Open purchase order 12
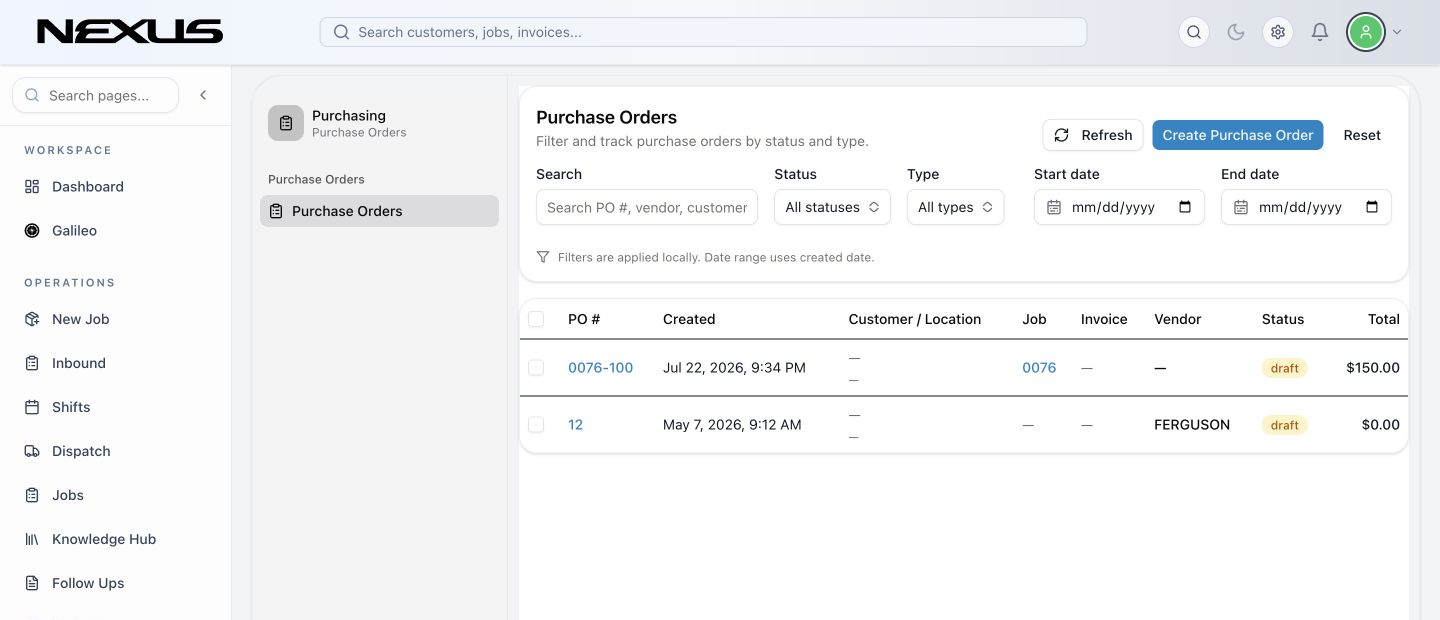This screenshot has width=1440, height=620. tap(575, 425)
